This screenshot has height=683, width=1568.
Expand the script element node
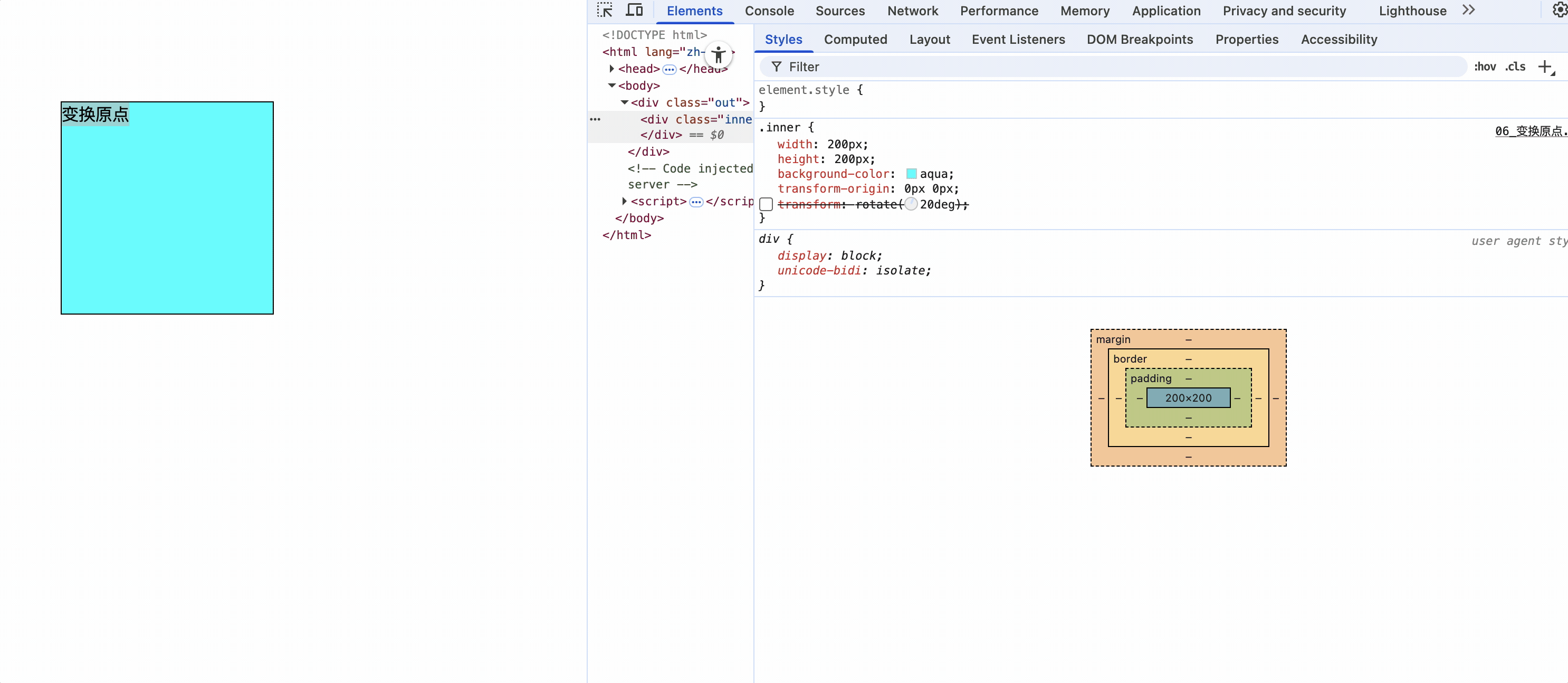625,202
